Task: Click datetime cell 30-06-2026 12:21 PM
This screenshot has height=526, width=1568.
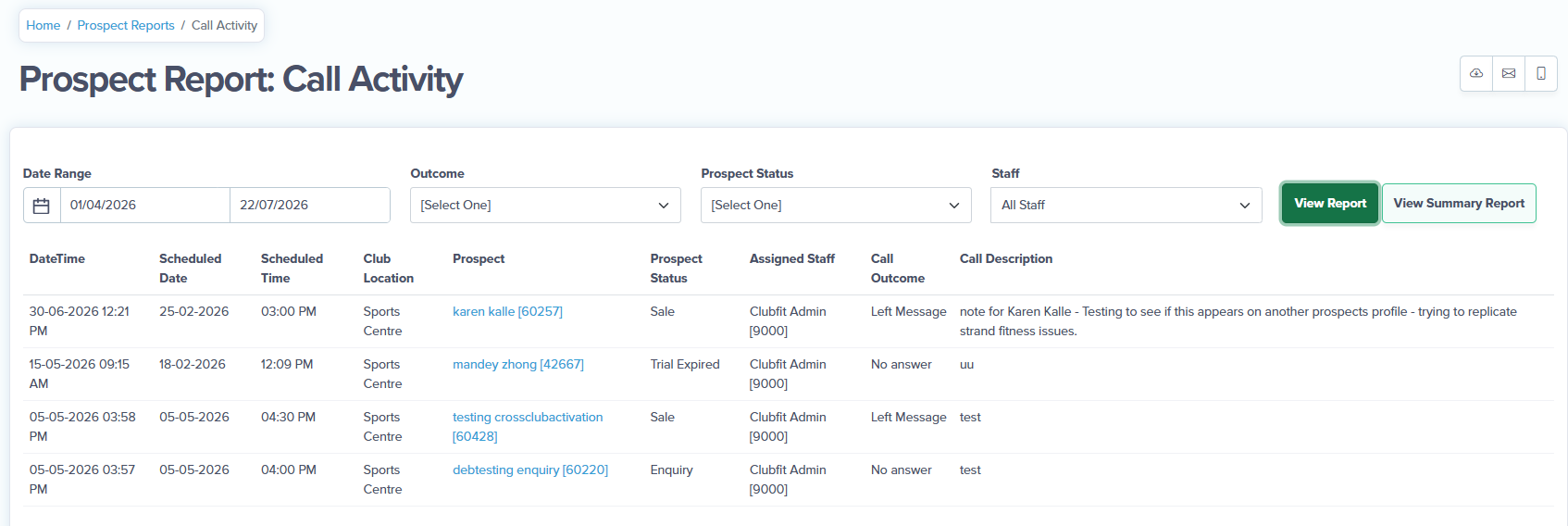Action: (x=80, y=321)
